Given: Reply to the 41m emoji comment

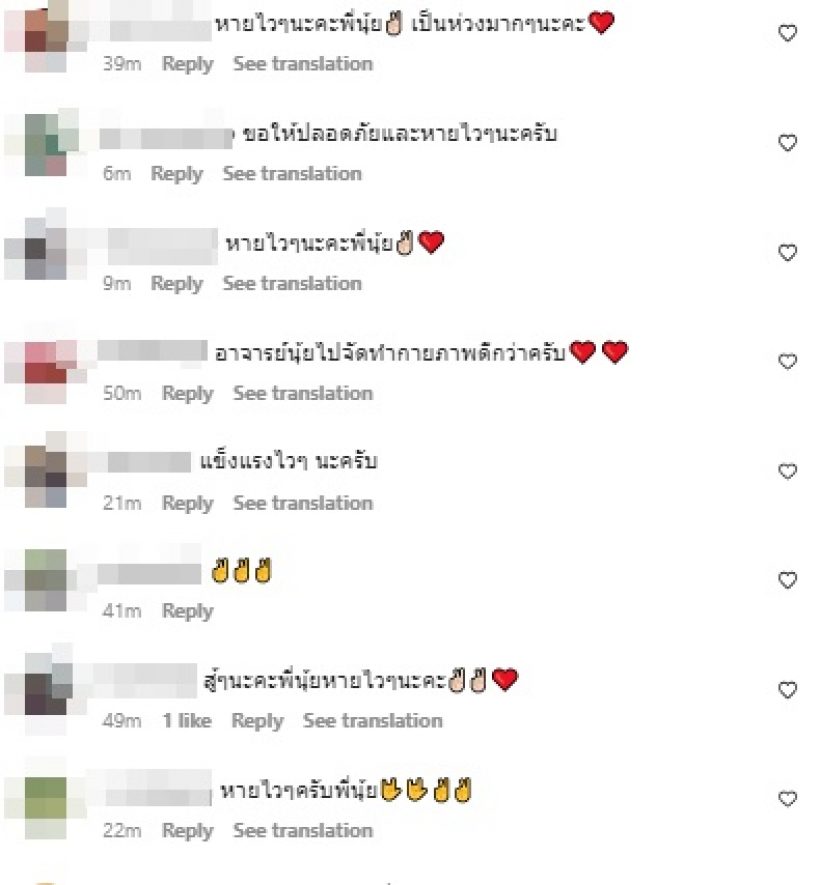Looking at the screenshot, I should click(187, 611).
